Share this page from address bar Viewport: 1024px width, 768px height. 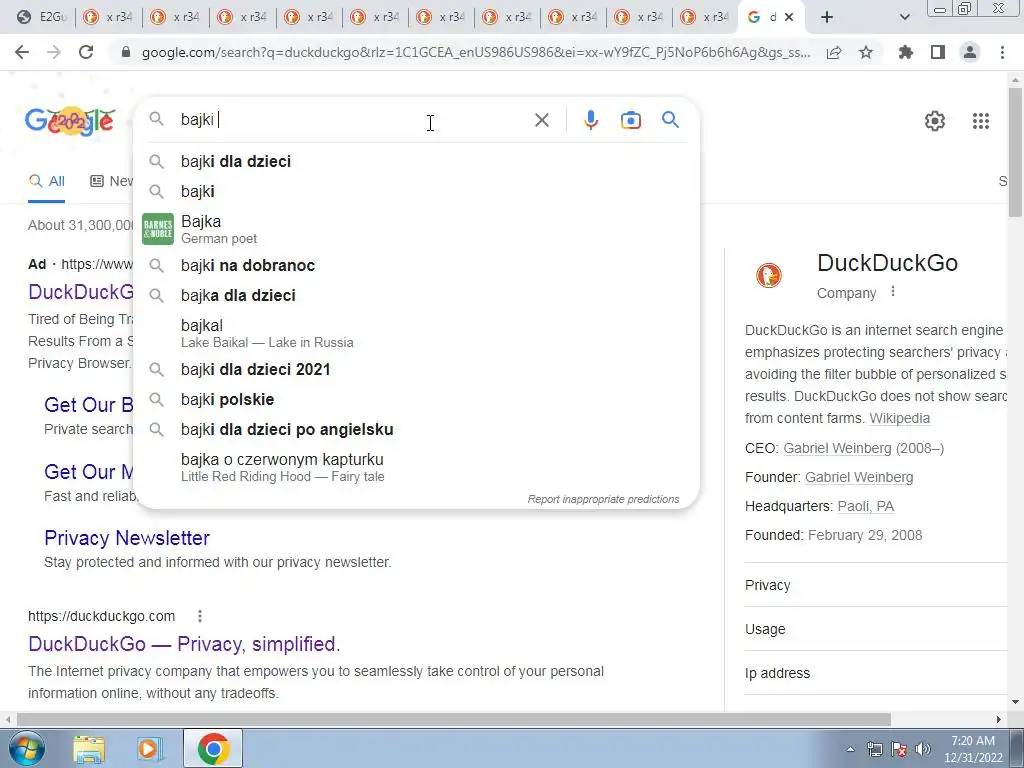(x=834, y=52)
